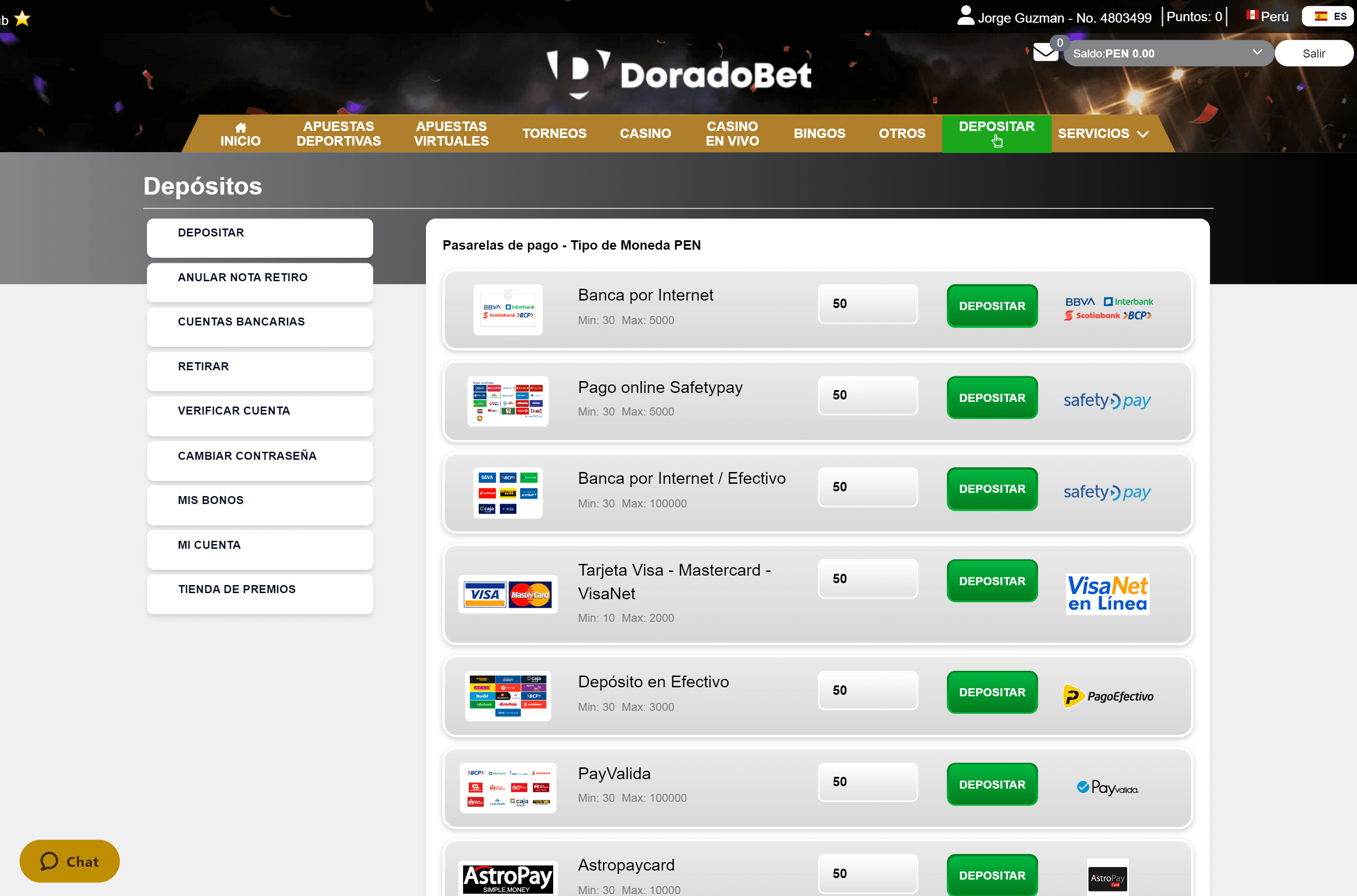
Task: Click the DoradoBet logo
Action: (x=677, y=73)
